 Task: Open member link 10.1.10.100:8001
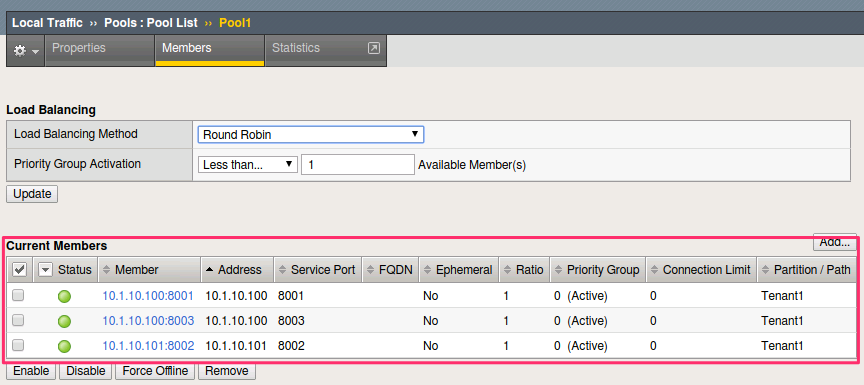(x=148, y=296)
